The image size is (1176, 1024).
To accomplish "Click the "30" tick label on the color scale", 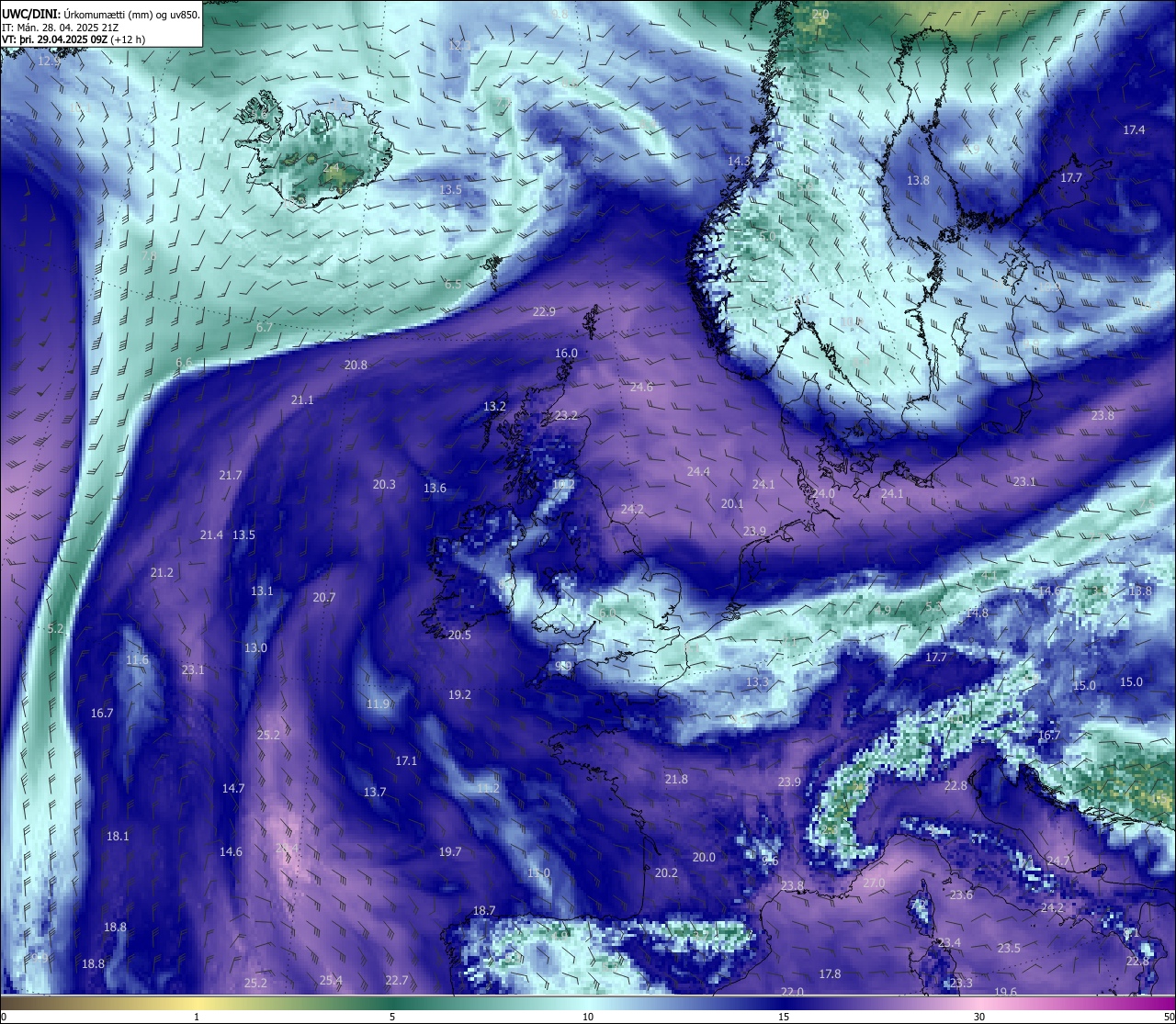I will coord(979,1017).
